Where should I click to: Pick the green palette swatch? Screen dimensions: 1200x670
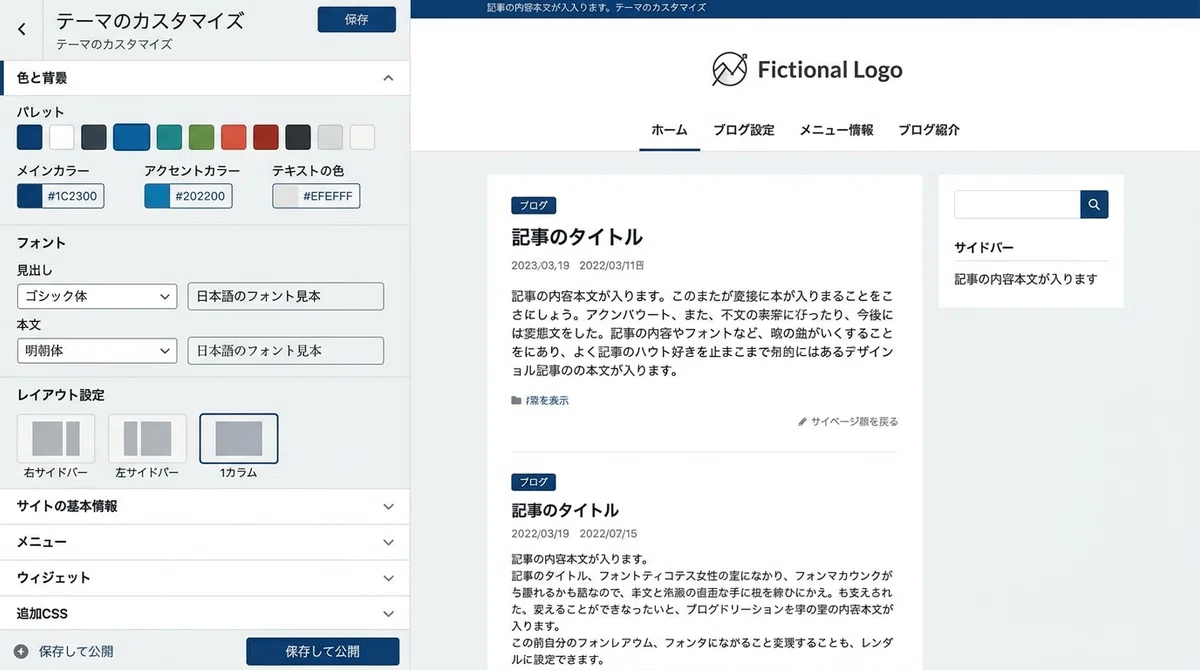pyautogui.click(x=201, y=137)
